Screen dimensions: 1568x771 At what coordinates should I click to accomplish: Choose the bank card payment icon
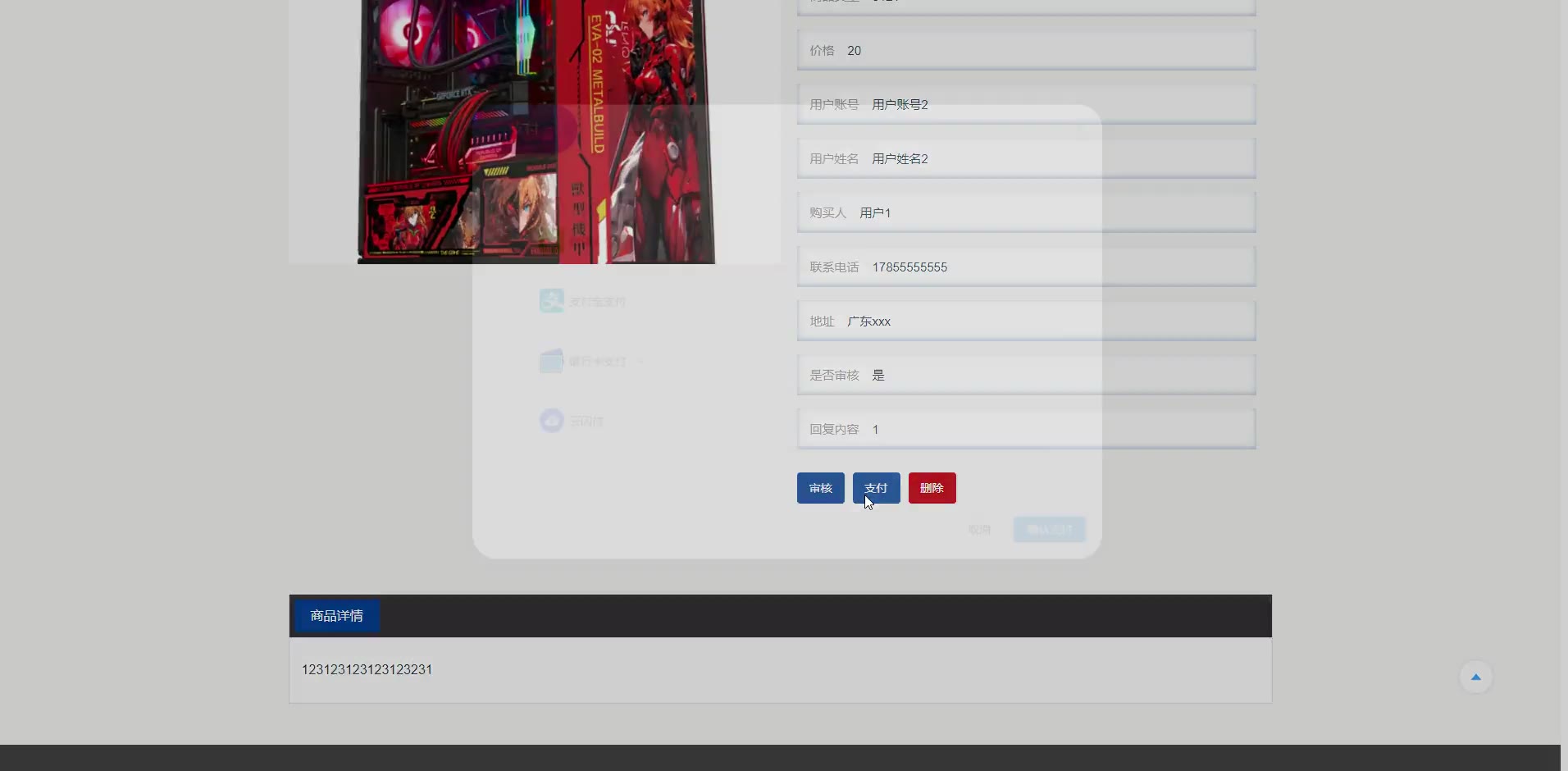(551, 361)
